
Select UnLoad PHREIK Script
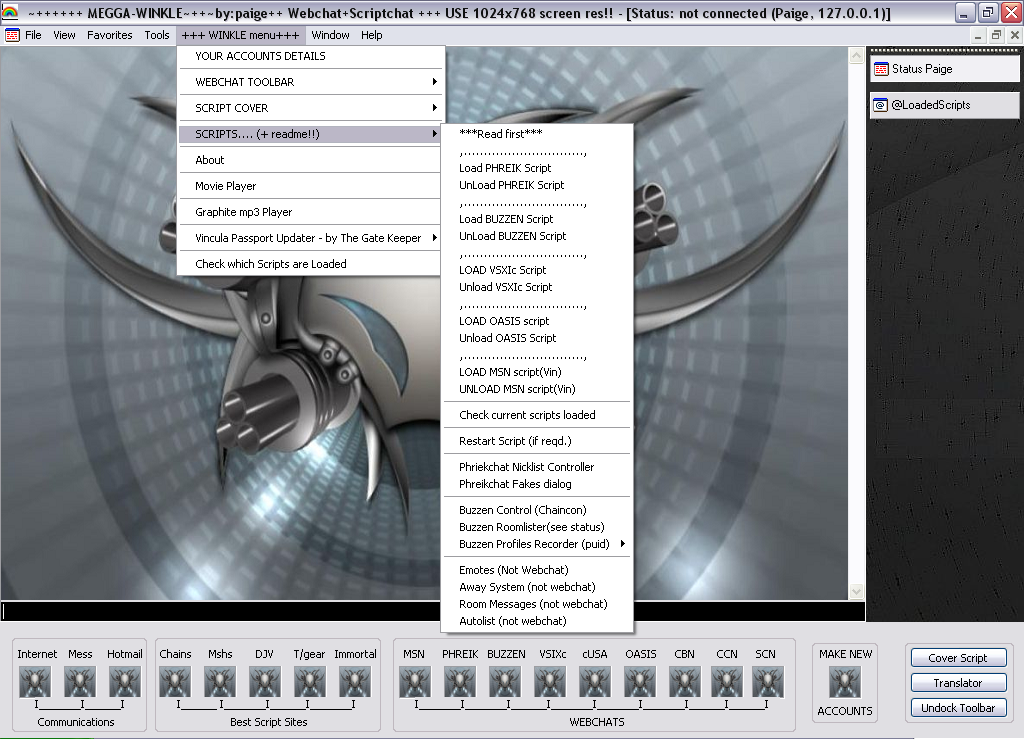(537, 185)
